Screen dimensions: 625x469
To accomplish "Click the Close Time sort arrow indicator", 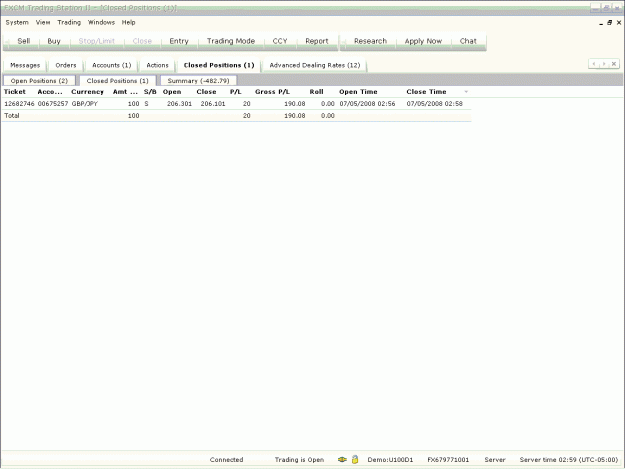I will [x=466, y=92].
